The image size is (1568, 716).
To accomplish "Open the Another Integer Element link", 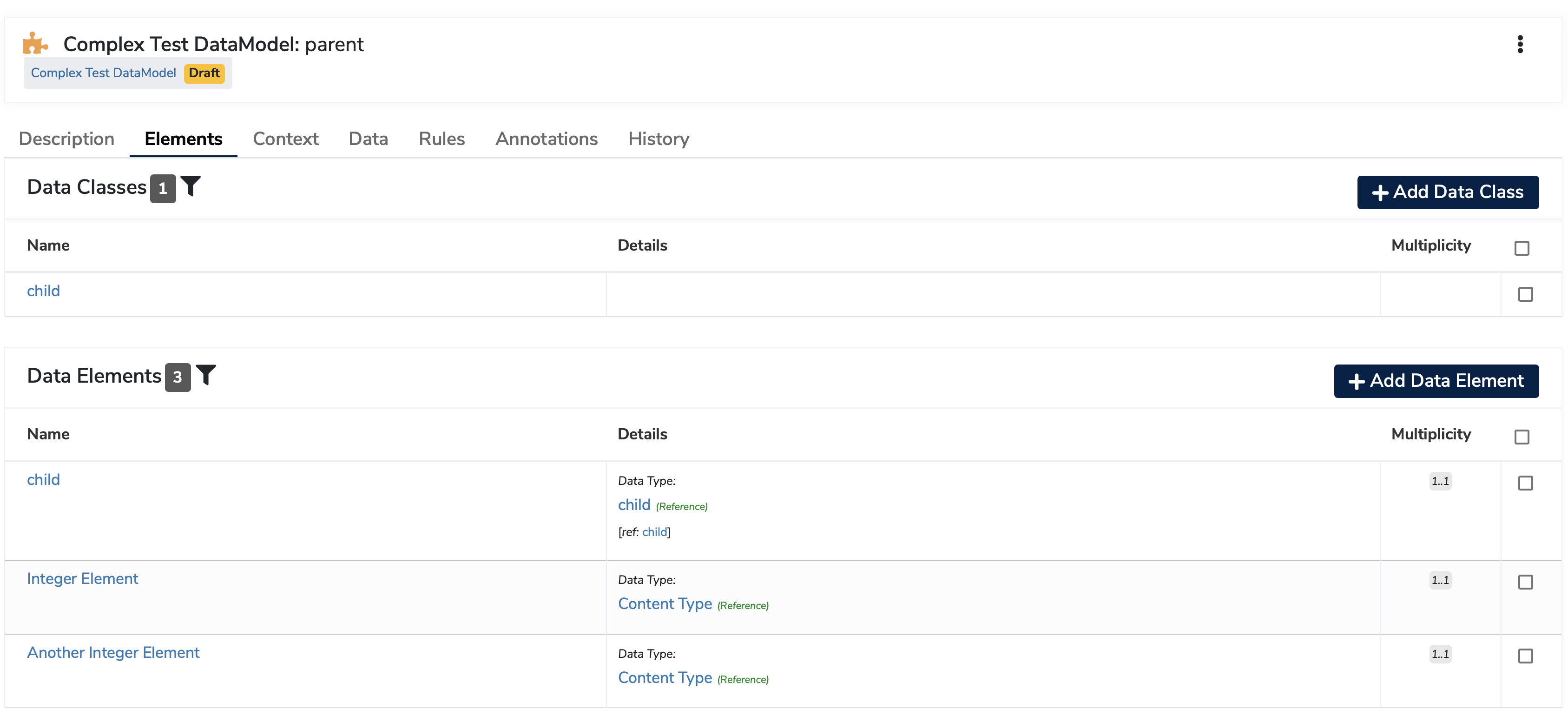I will 113,653.
